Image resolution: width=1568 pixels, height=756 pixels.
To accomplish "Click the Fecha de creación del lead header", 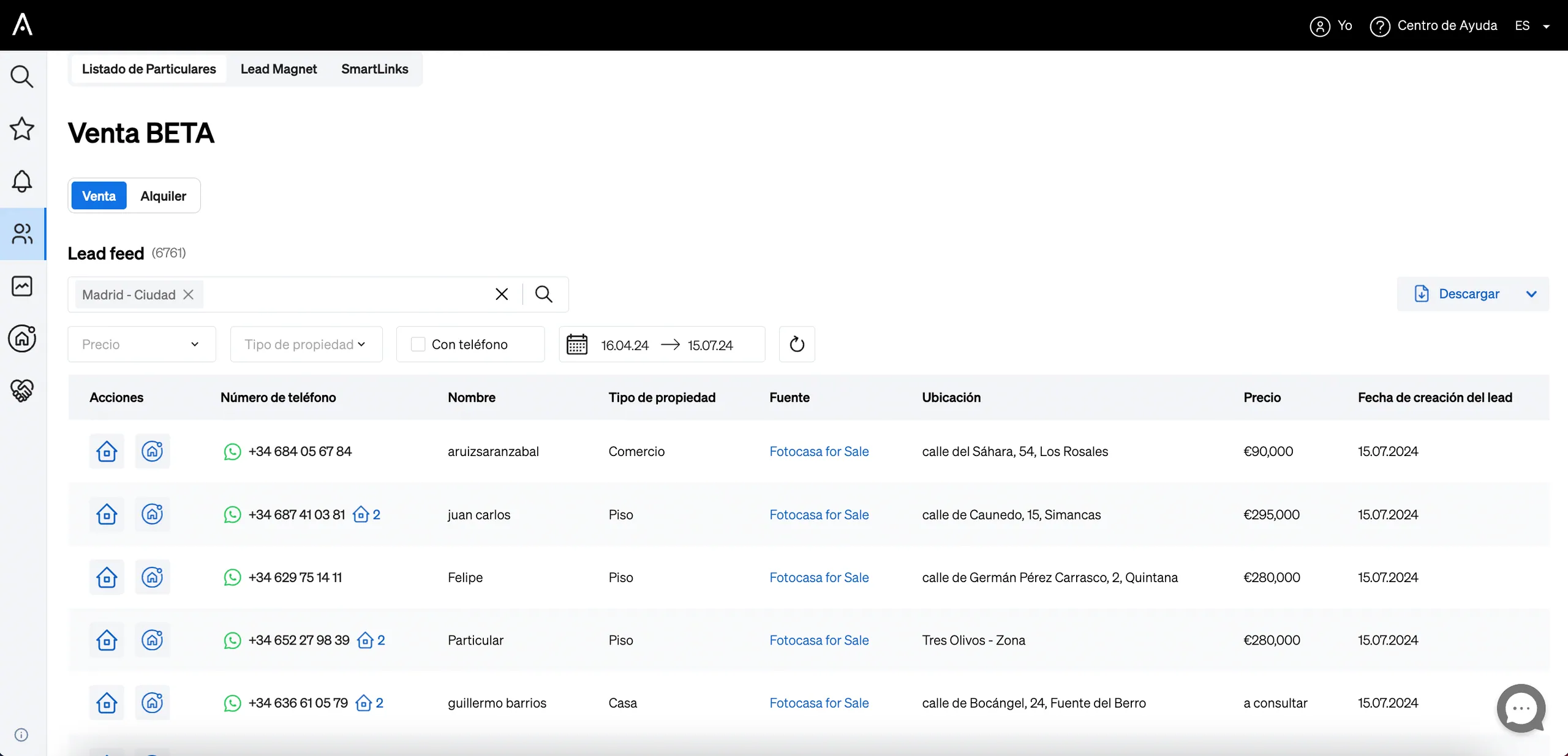I will pos(1434,397).
